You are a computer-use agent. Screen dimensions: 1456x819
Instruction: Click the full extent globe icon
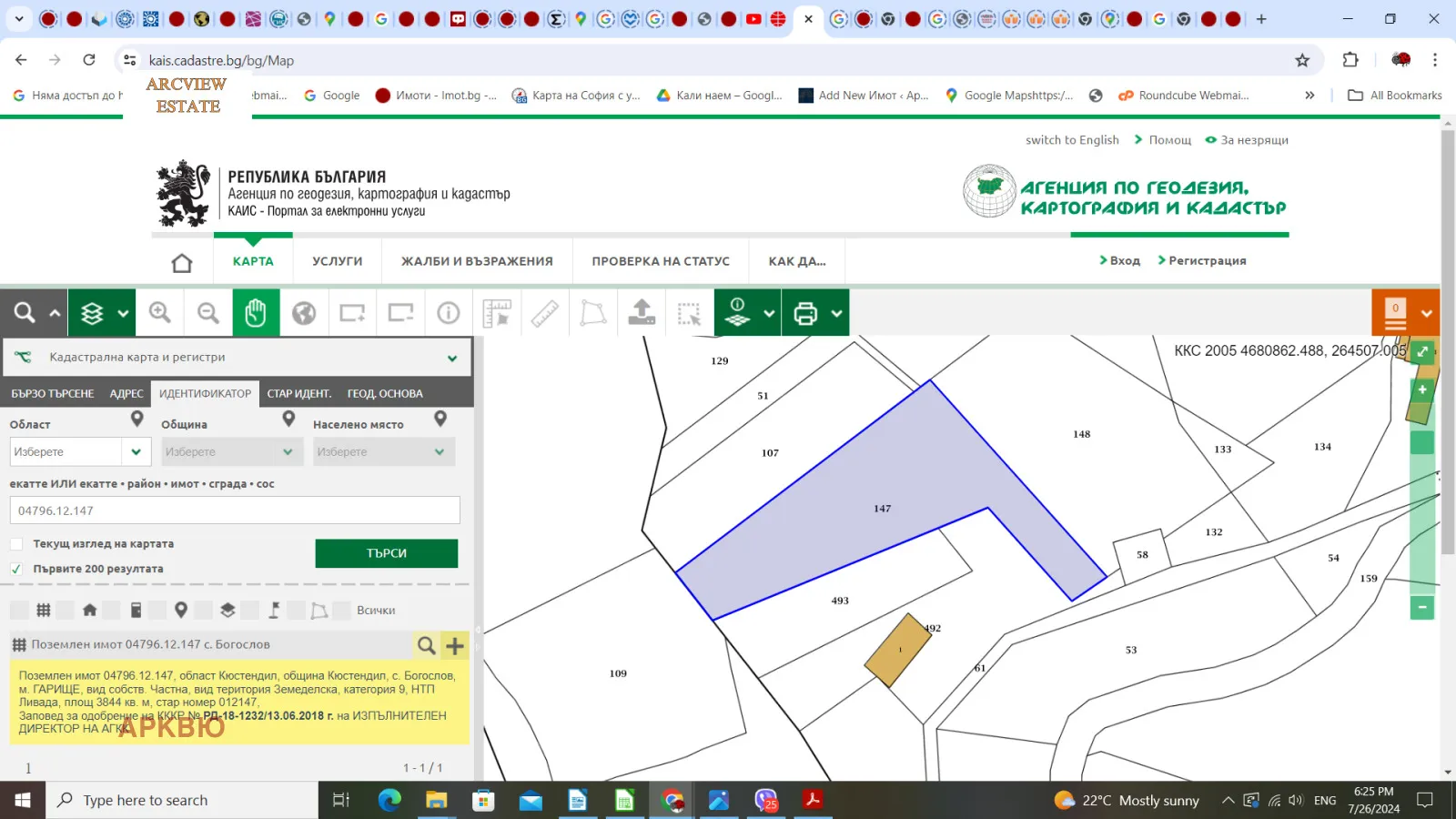click(304, 313)
